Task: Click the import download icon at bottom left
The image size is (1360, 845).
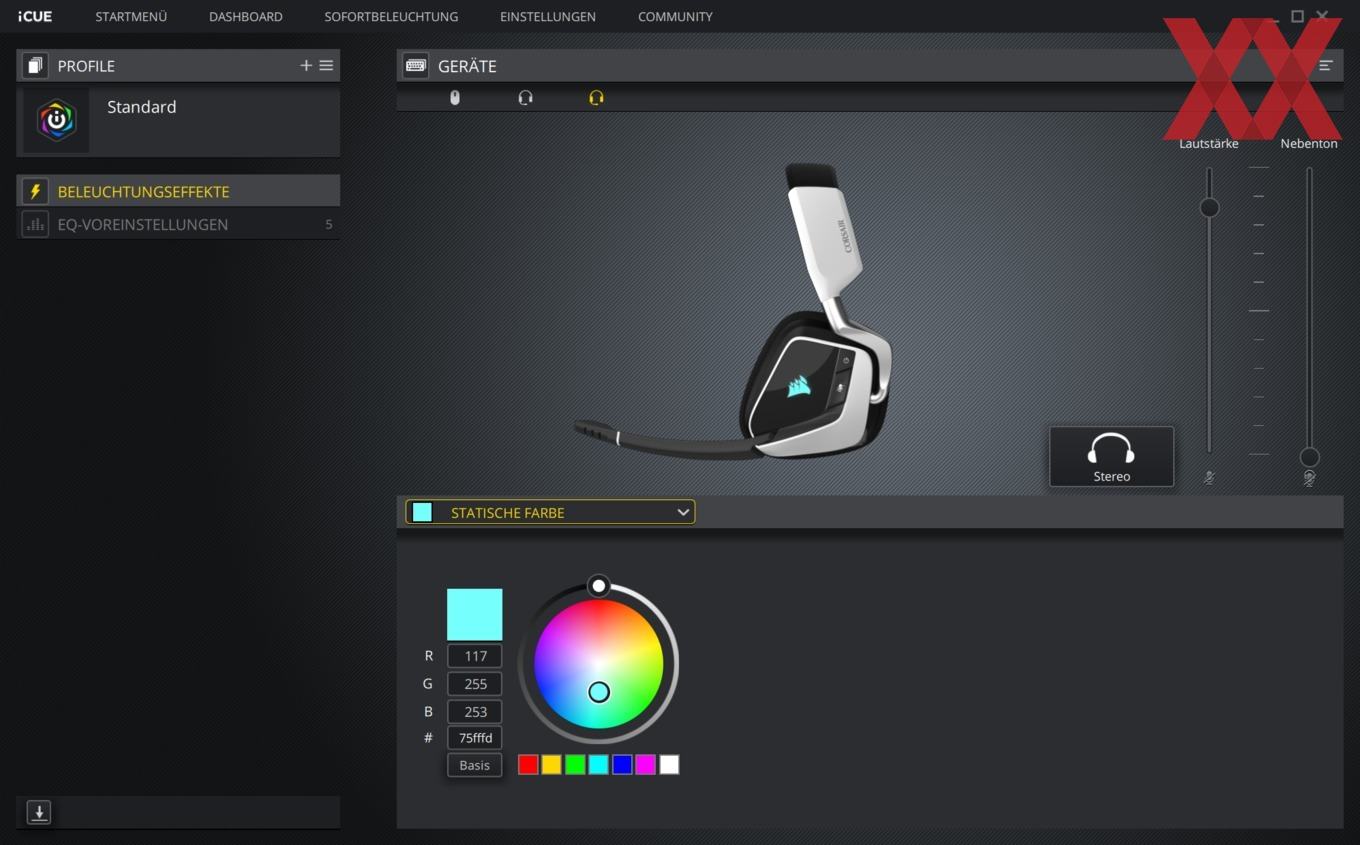Action: point(39,812)
